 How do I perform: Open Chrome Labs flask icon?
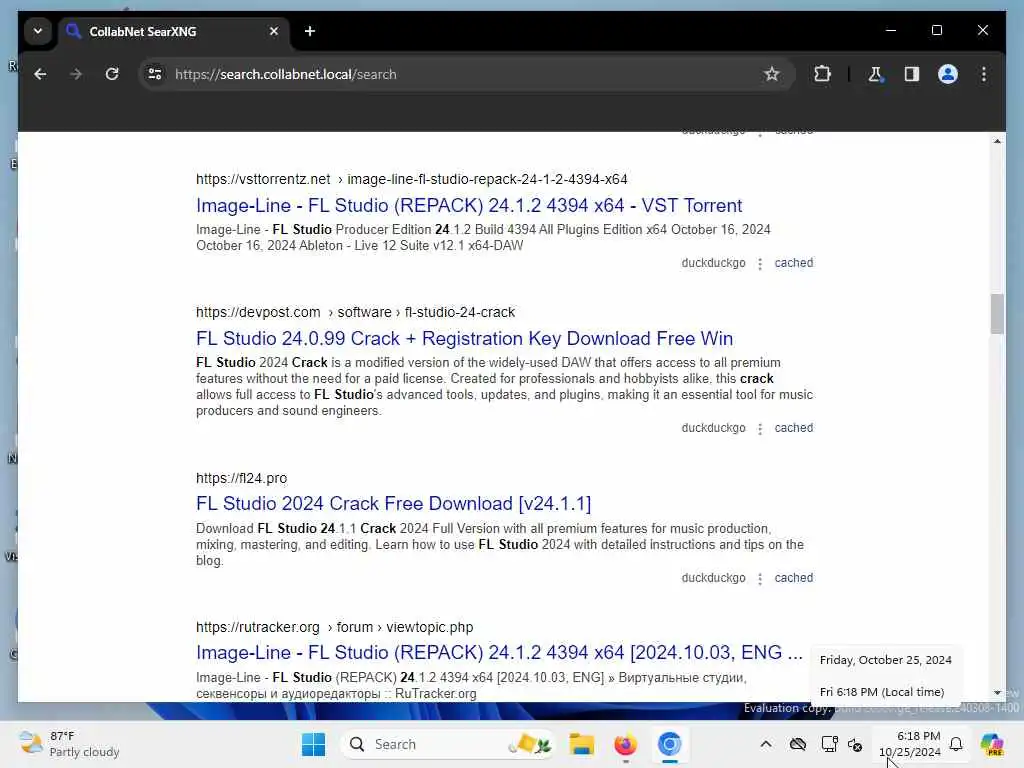875,74
